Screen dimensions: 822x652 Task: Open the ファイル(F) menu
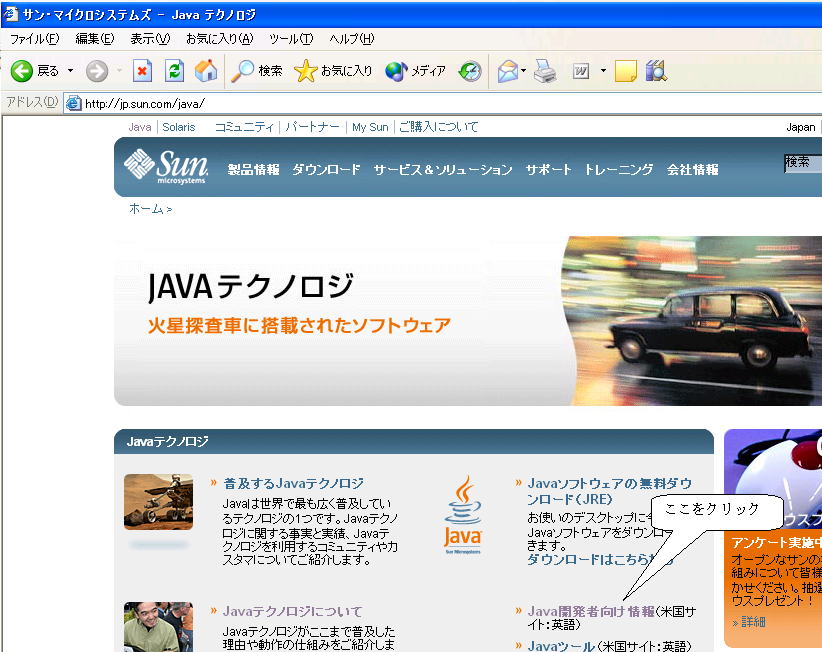pyautogui.click(x=35, y=39)
